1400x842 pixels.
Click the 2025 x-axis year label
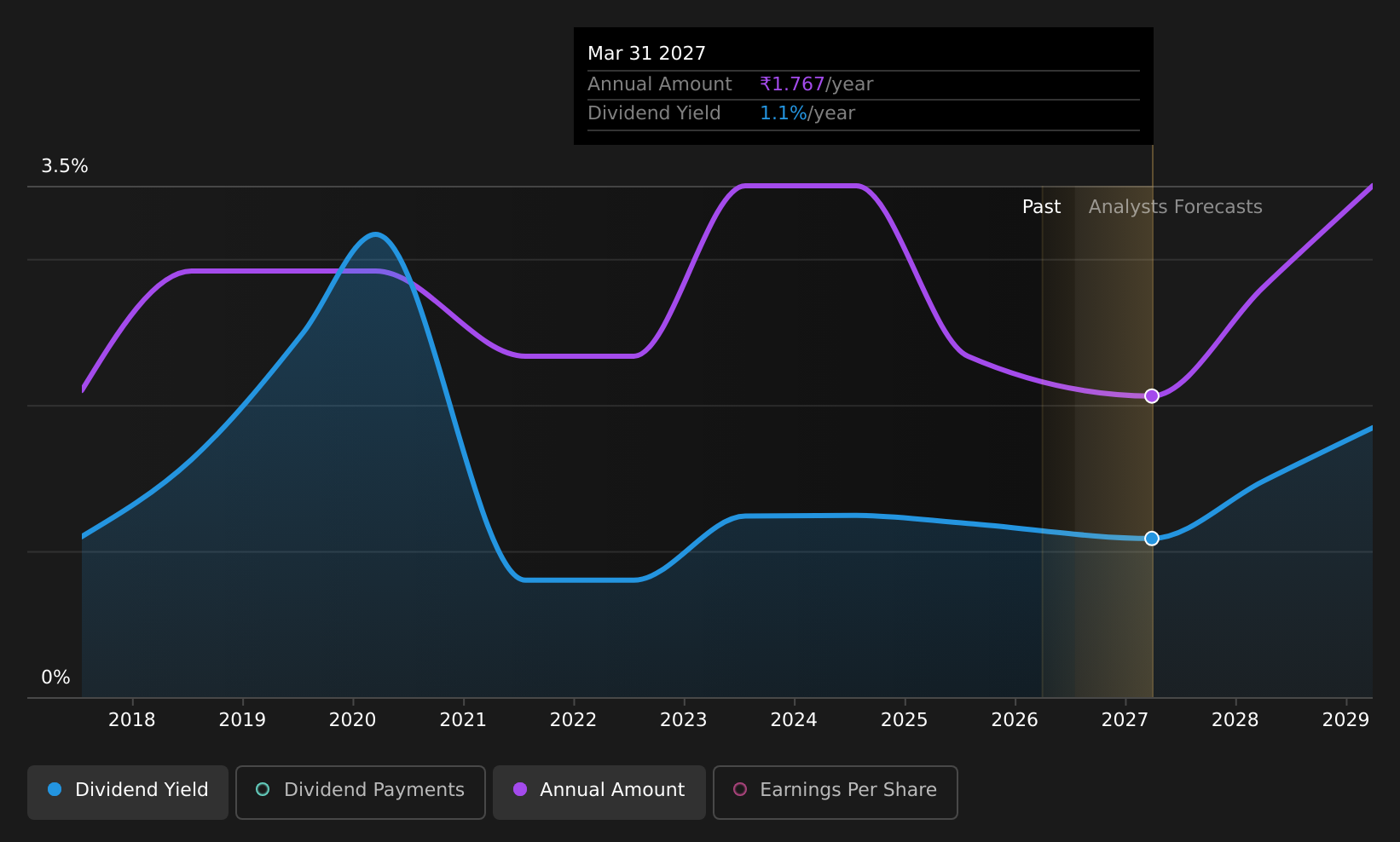[905, 720]
